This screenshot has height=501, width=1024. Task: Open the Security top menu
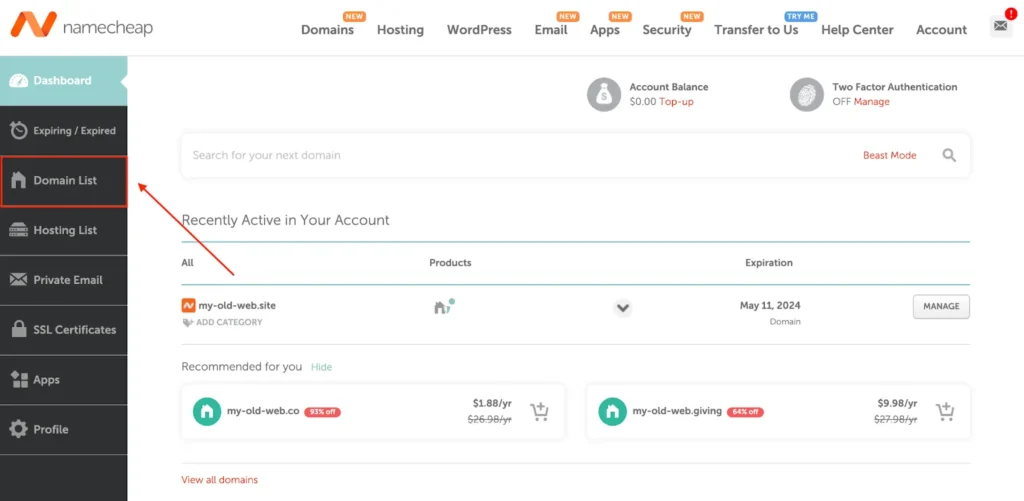click(x=667, y=29)
